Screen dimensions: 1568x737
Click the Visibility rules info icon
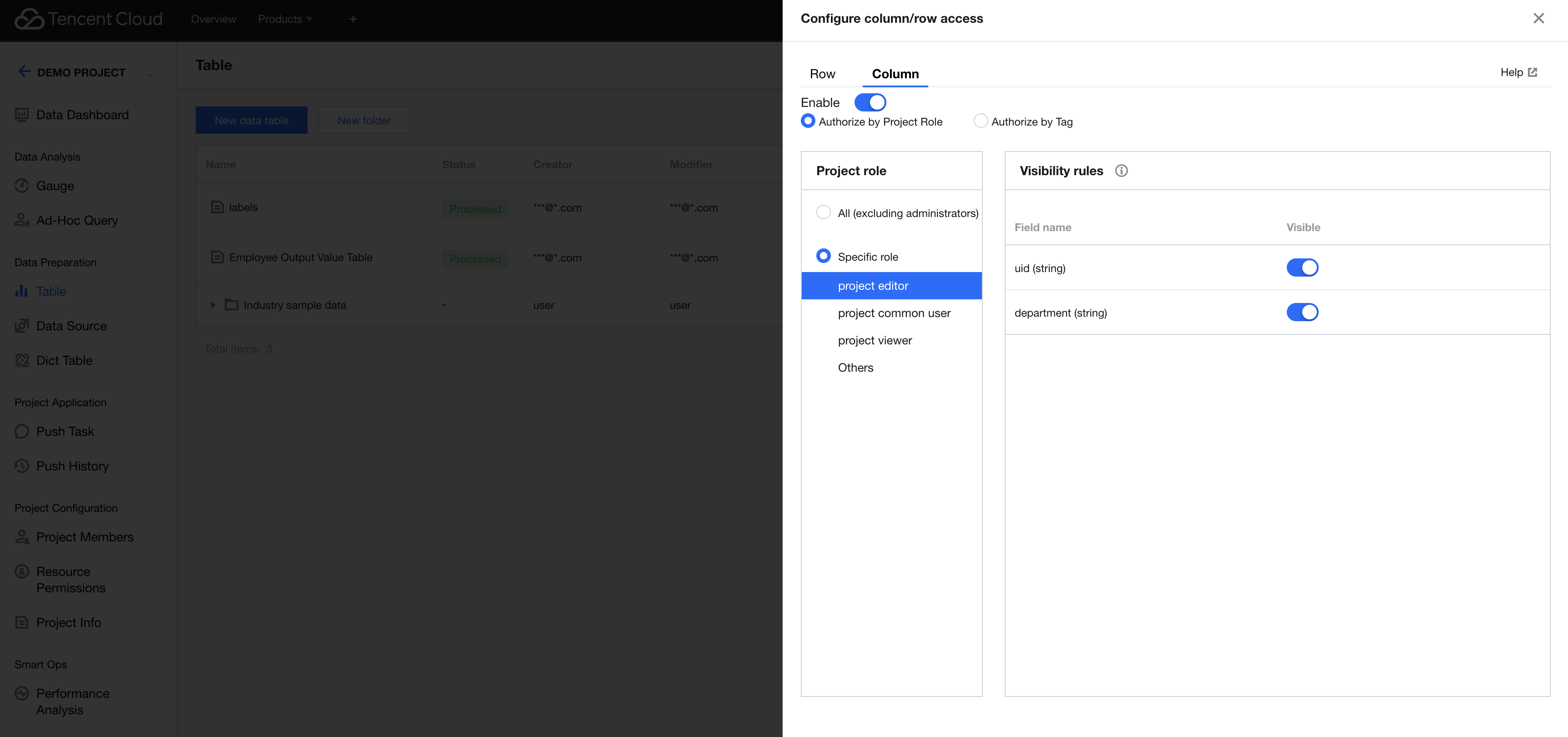click(x=1121, y=171)
